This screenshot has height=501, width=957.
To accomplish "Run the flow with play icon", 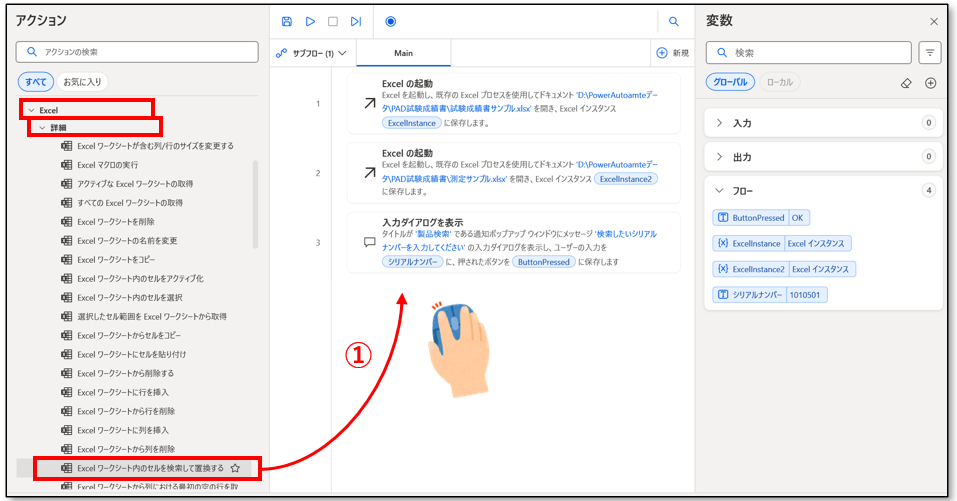I will point(310,21).
